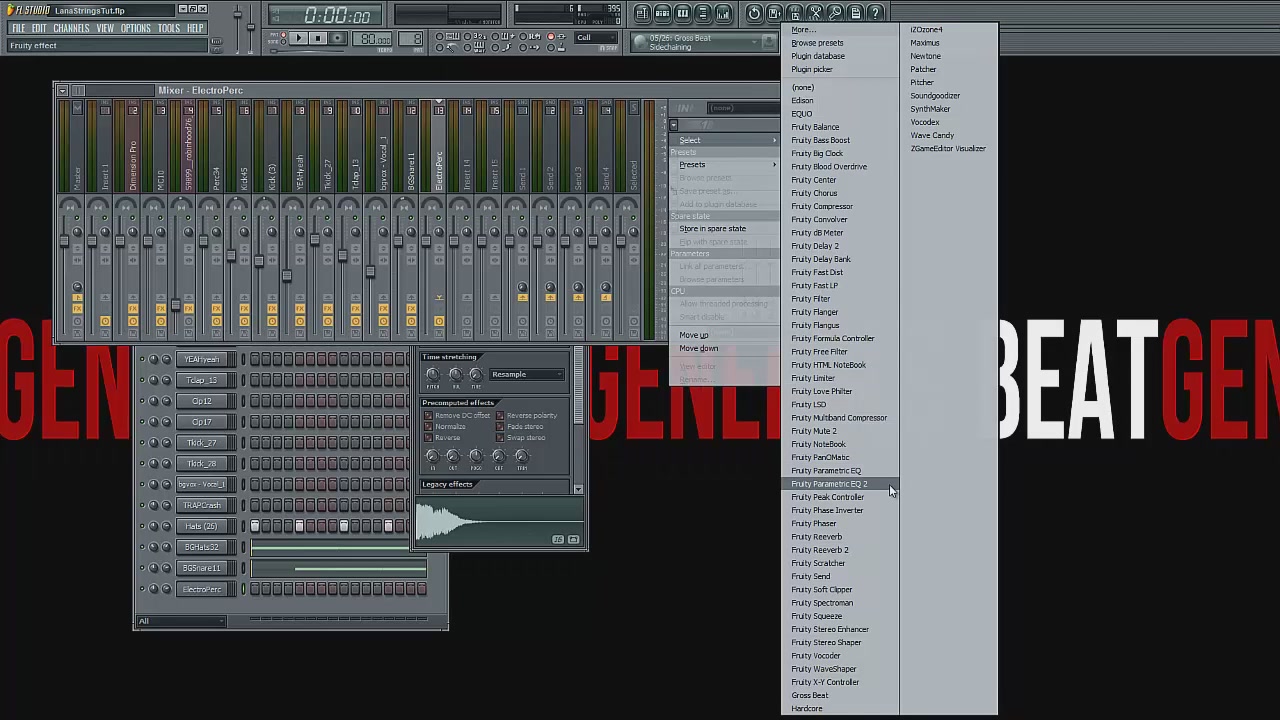Click the volume knob for TRAPCrash channel
The image size is (1280, 720).
pos(166,505)
